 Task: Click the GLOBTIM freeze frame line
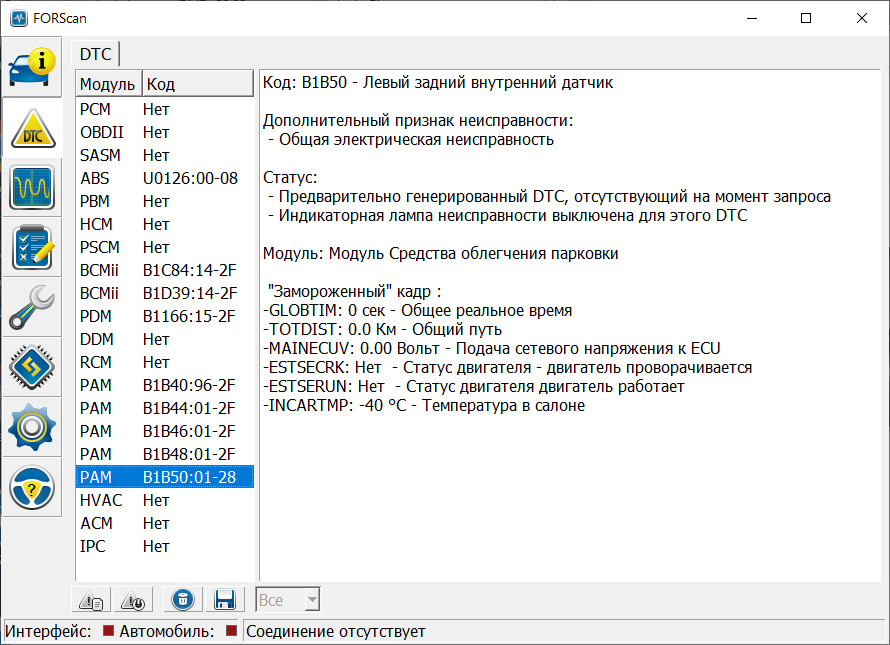[417, 311]
